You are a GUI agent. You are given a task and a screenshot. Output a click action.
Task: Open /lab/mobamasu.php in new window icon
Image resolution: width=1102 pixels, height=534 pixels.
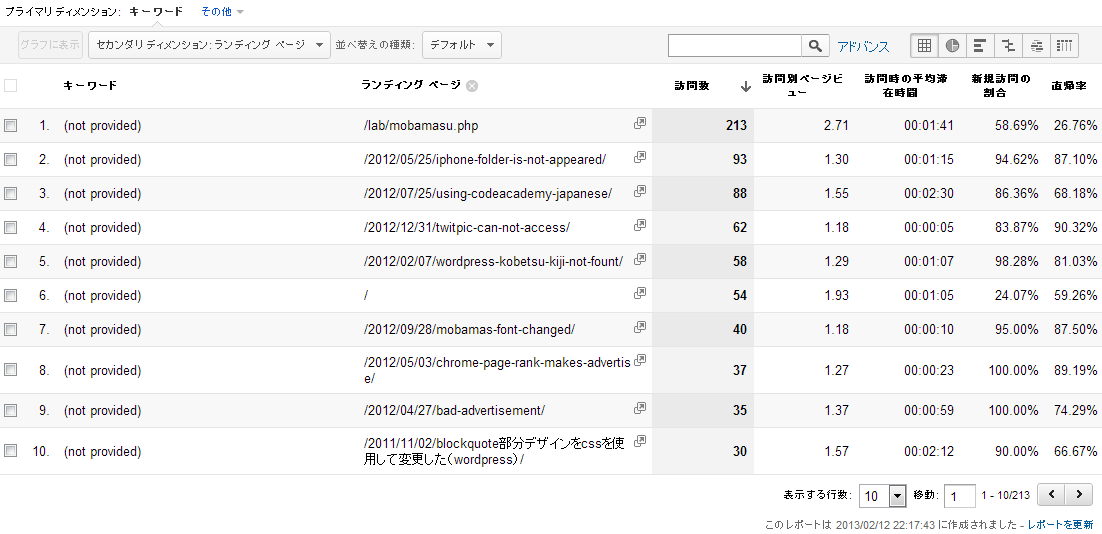640,124
